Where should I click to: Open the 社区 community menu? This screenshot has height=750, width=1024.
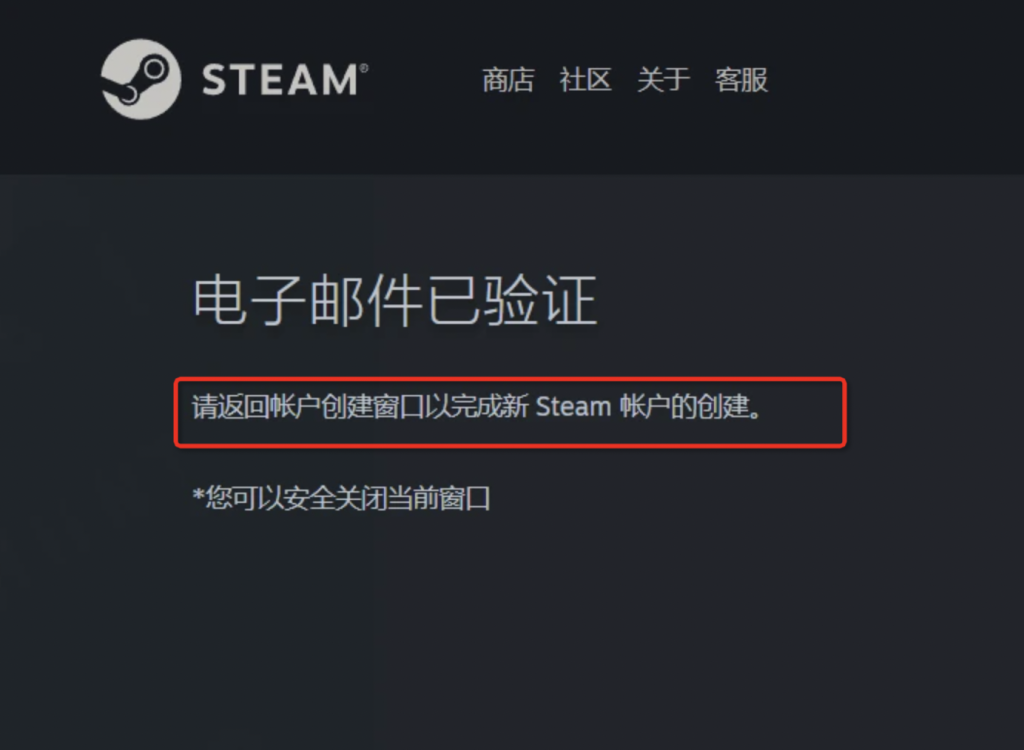585,80
